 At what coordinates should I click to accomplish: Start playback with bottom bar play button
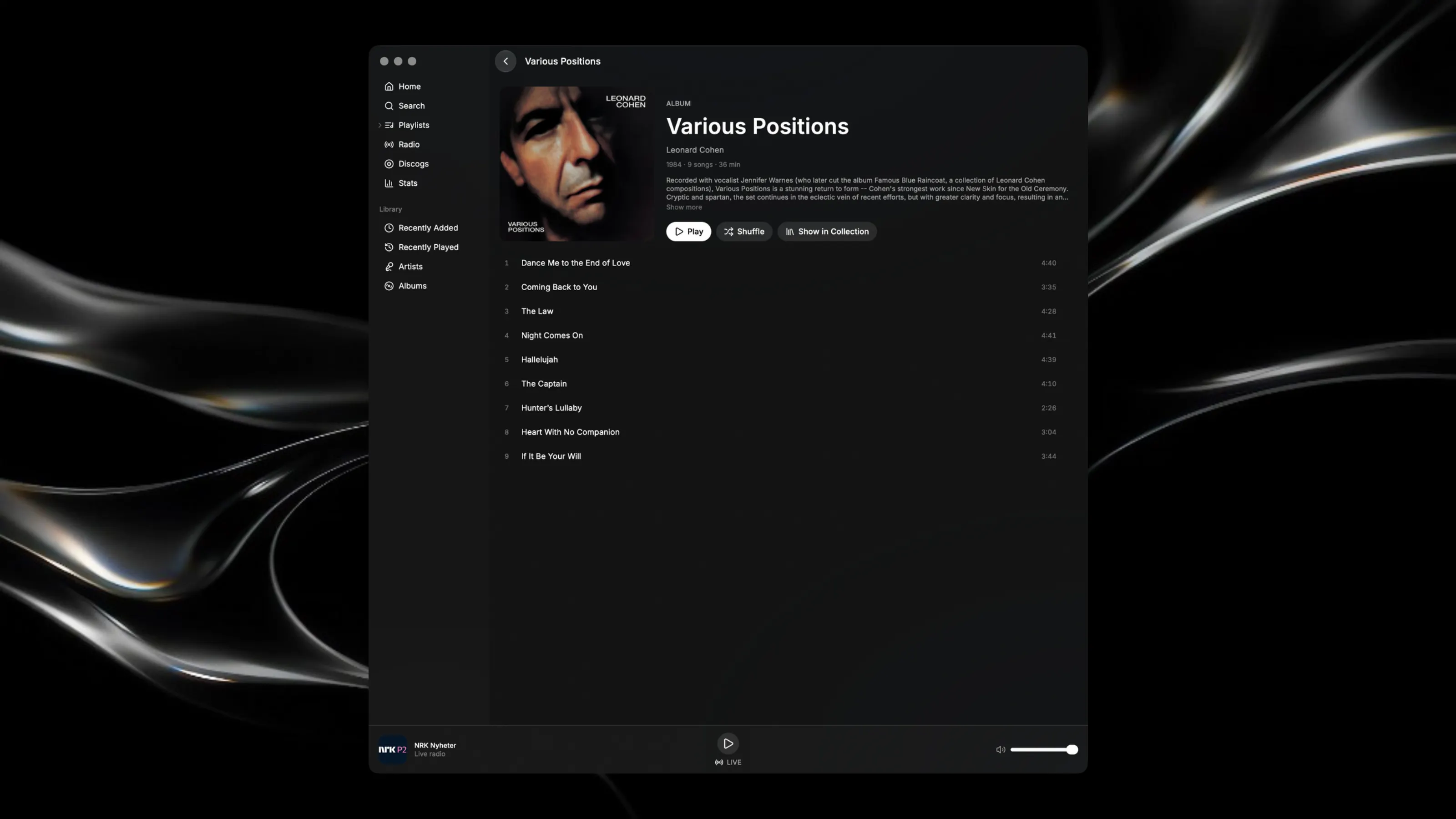[x=728, y=744]
